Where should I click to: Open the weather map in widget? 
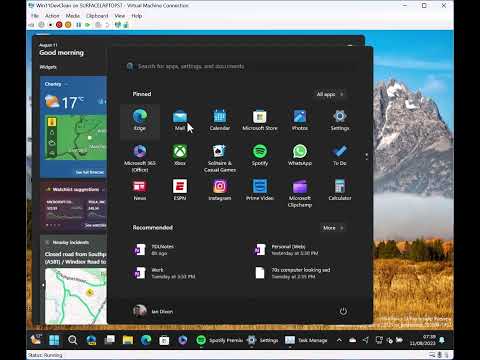76,138
